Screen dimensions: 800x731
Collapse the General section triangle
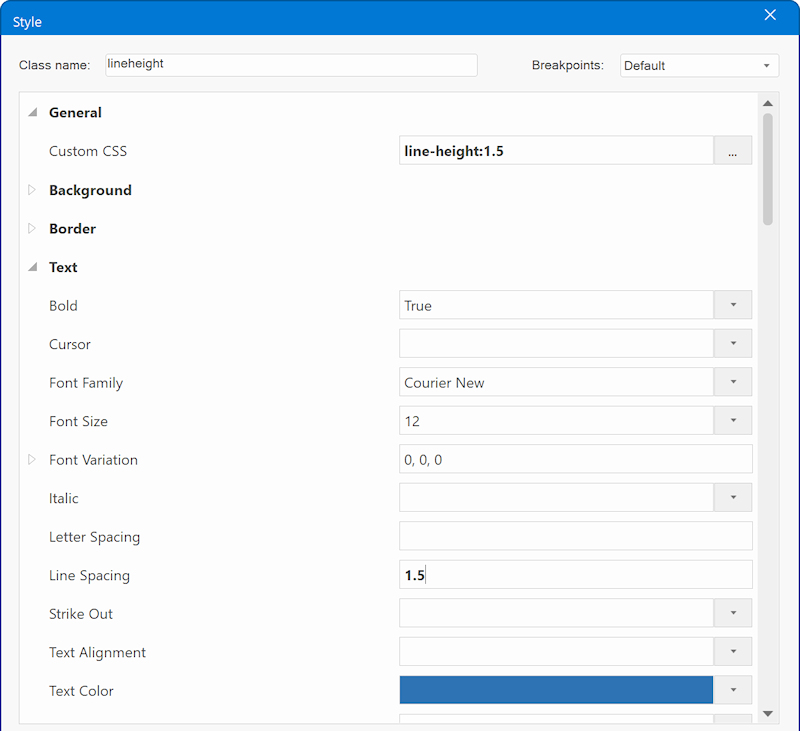click(x=32, y=113)
